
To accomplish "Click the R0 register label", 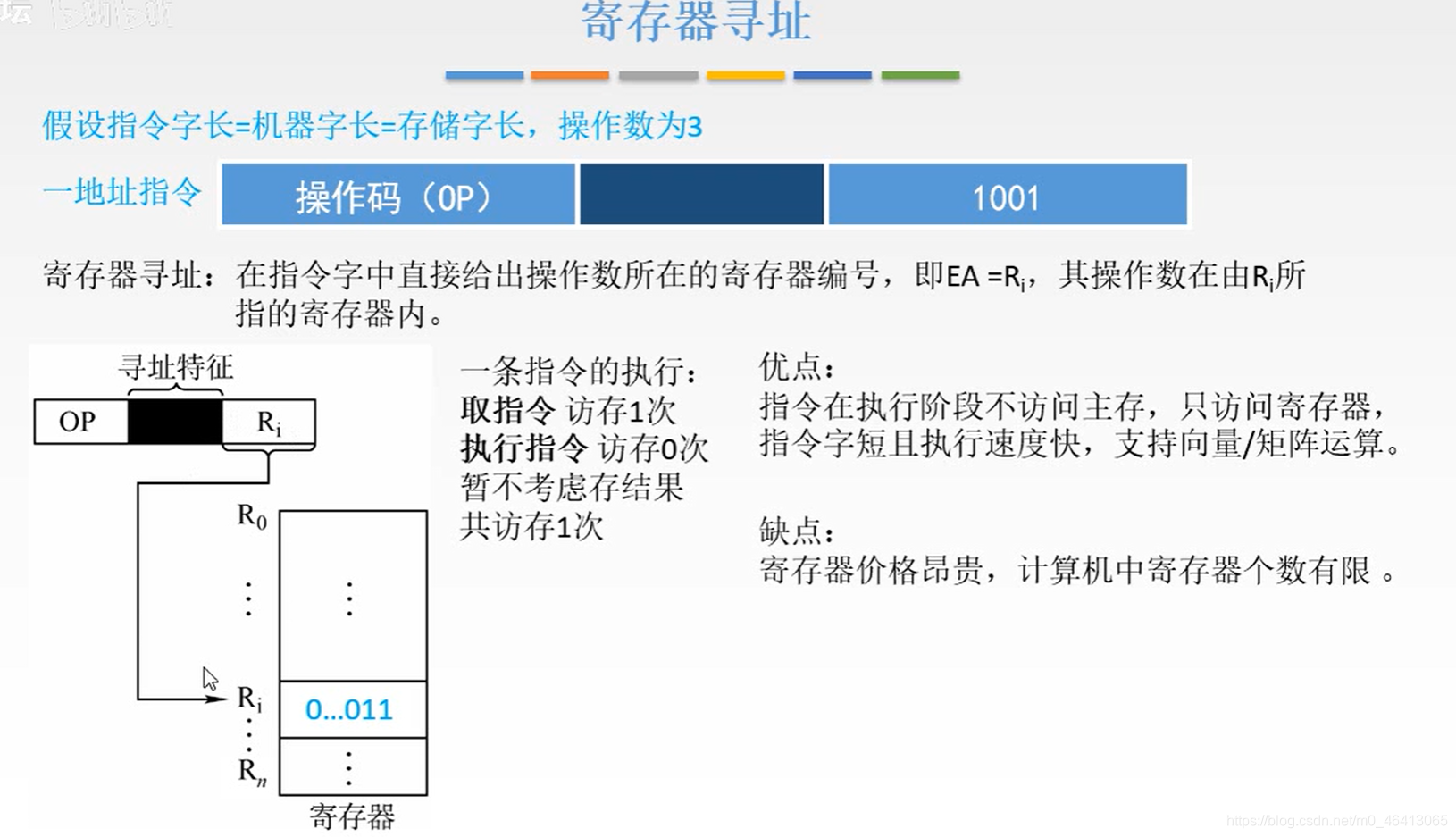I will pyautogui.click(x=252, y=516).
